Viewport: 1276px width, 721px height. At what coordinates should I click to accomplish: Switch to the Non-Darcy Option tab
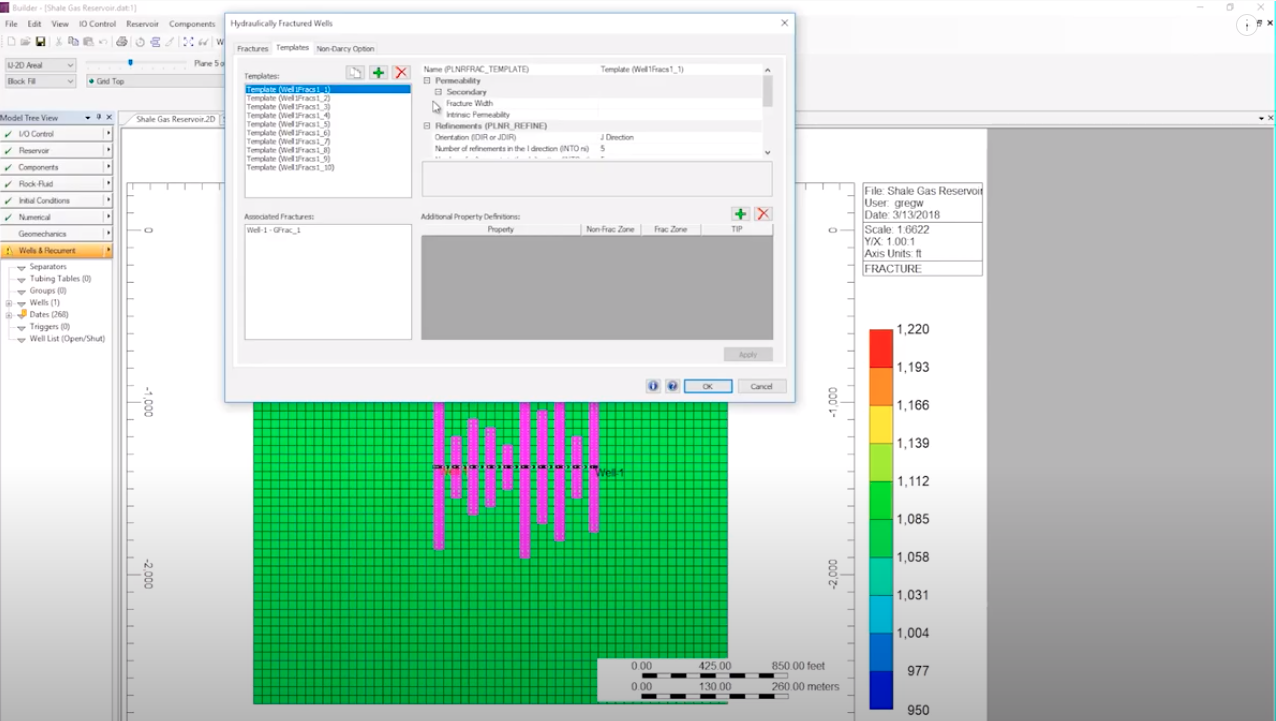(345, 48)
